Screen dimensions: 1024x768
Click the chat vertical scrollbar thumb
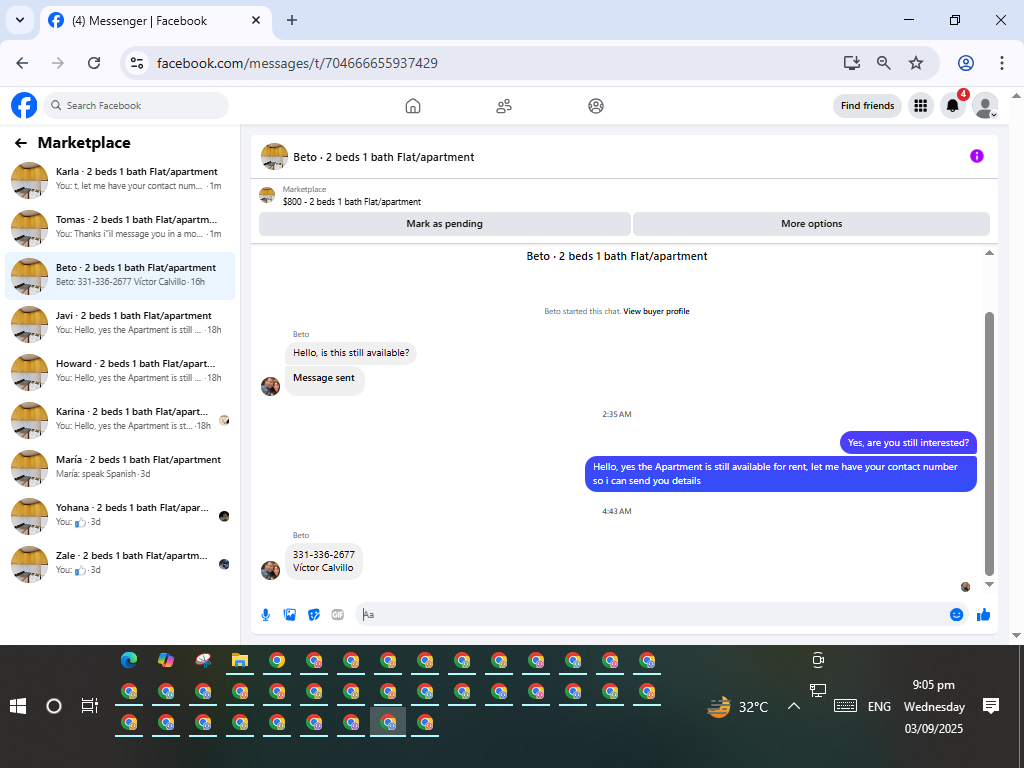(x=989, y=444)
